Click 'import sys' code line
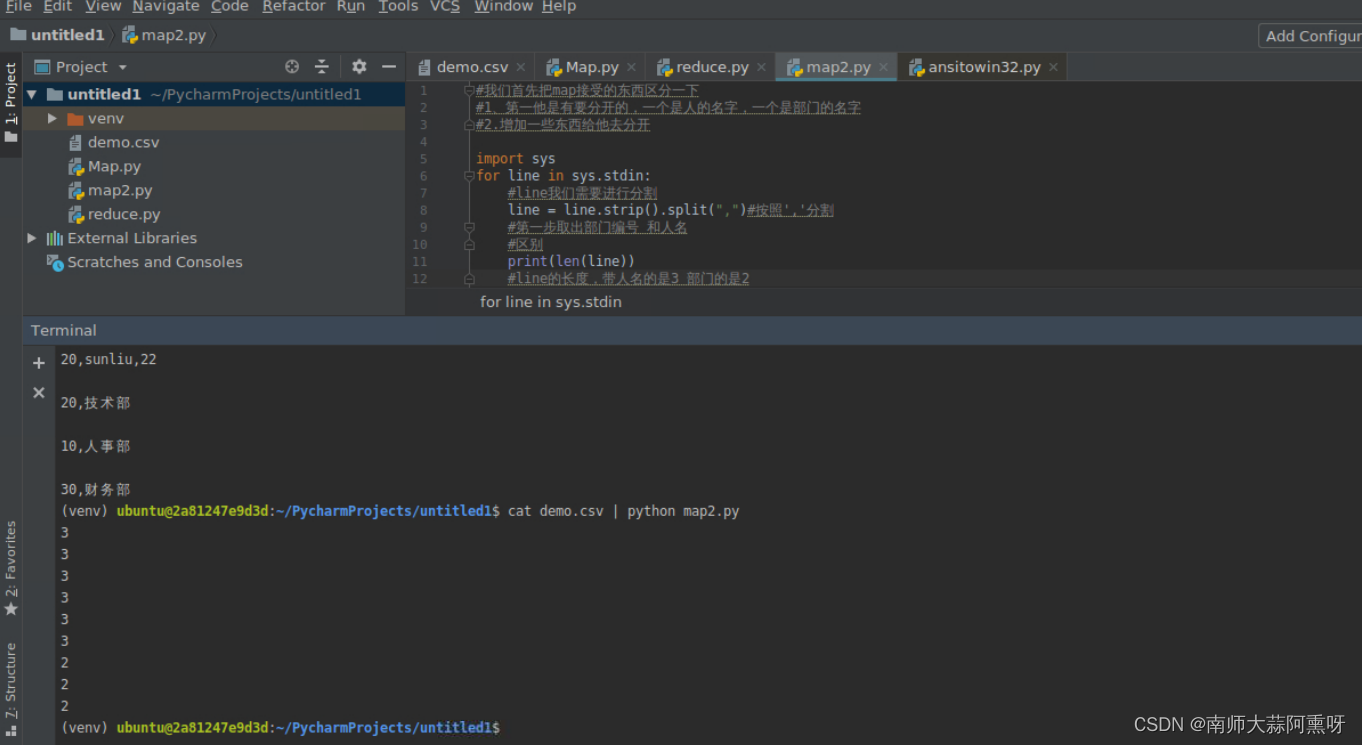This screenshot has width=1362, height=745. point(515,159)
